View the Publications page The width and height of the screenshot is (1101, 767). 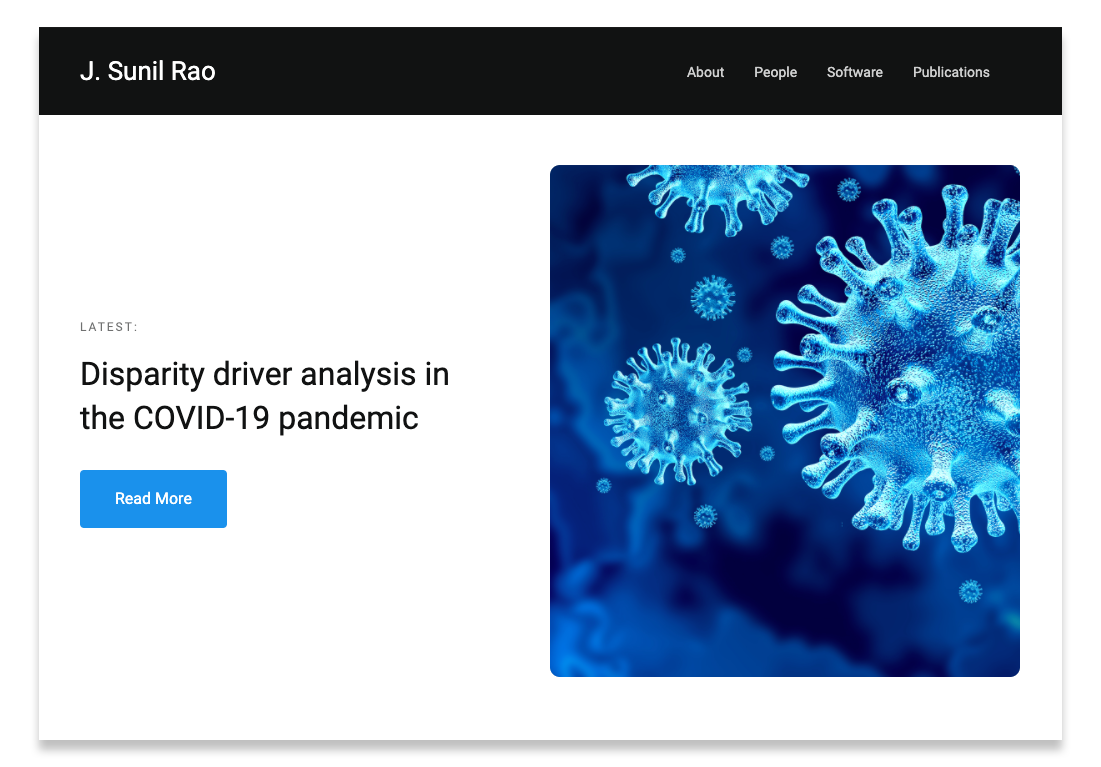point(951,72)
